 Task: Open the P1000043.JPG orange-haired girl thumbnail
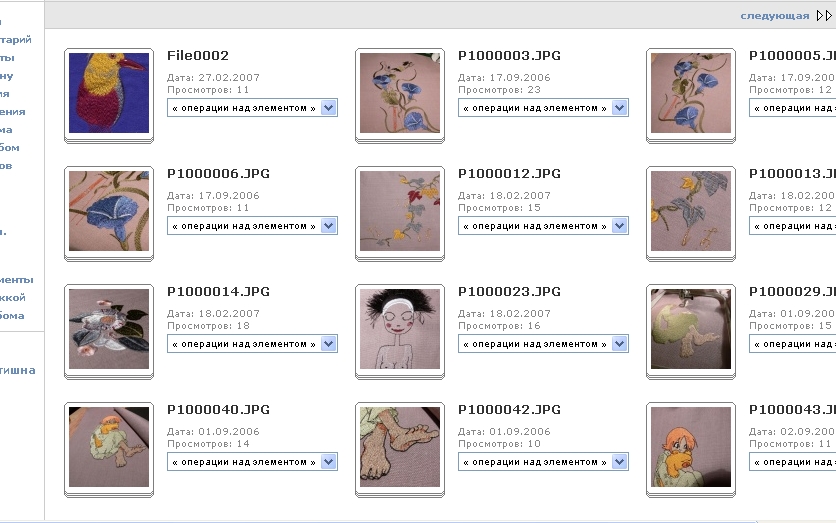[x=691, y=447]
